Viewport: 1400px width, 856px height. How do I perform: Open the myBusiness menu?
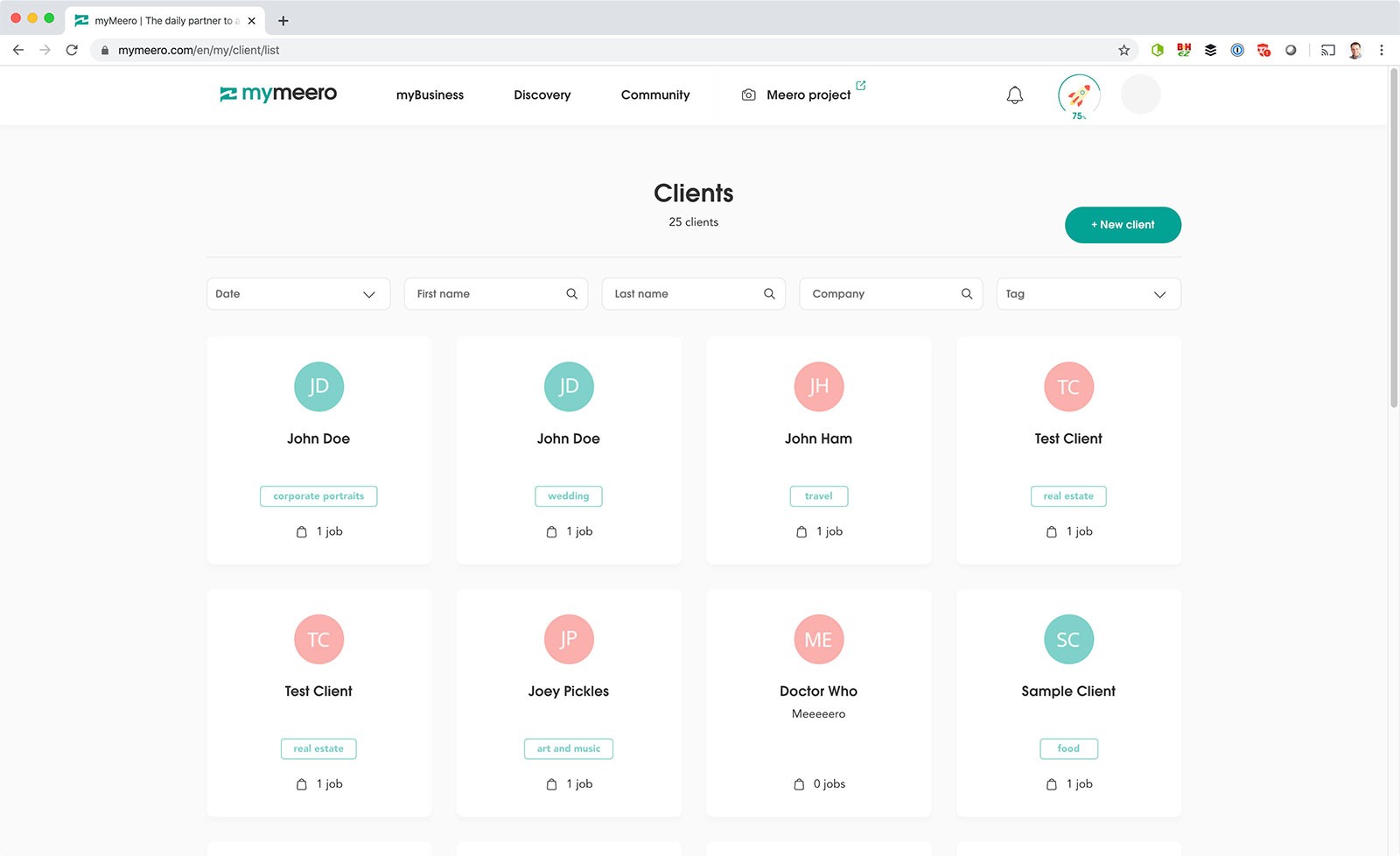tap(430, 95)
